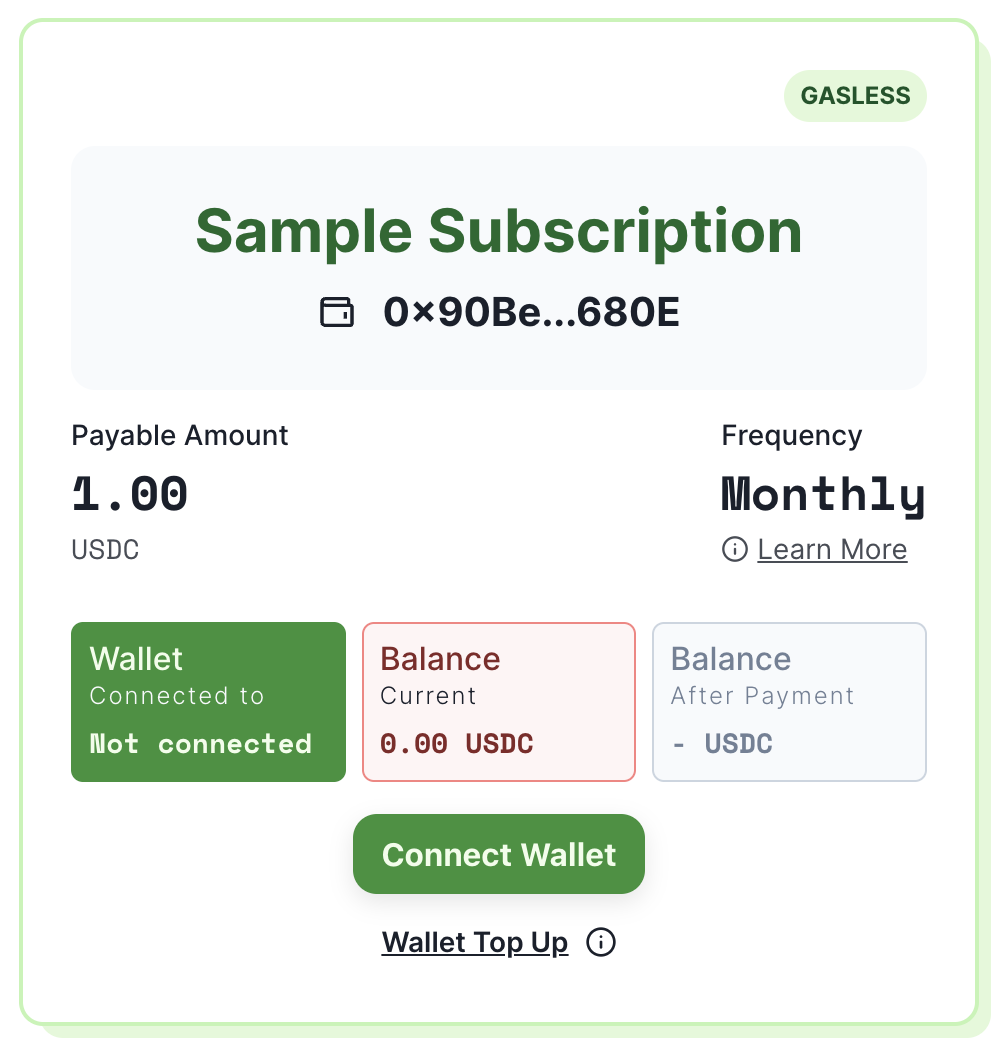Select the Balance Current card heading
1006x1060 pixels.
pyautogui.click(x=440, y=659)
